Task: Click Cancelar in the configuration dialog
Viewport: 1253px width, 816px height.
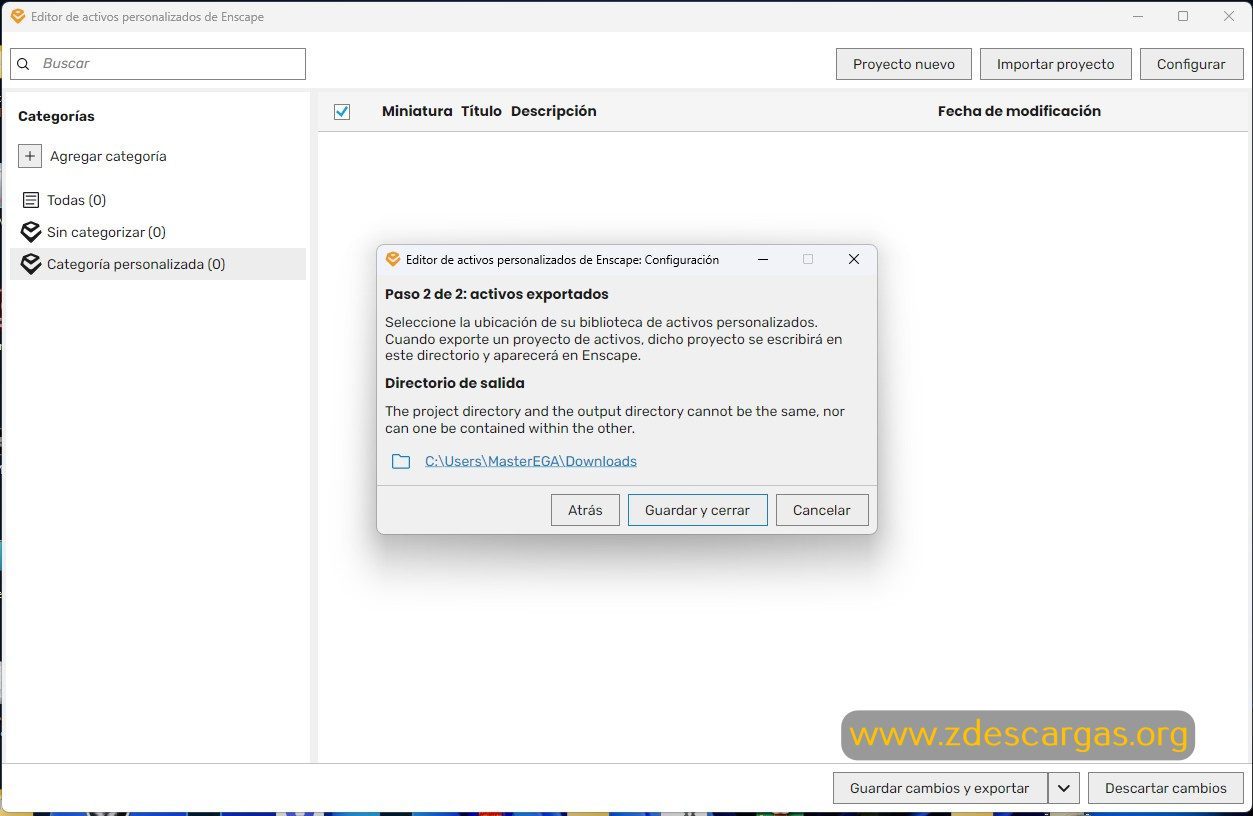Action: click(x=822, y=510)
